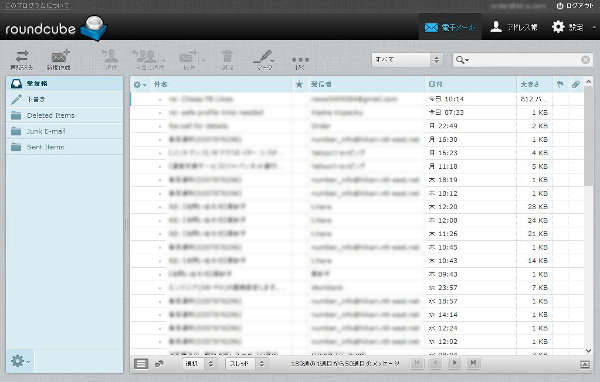Go to next page of messages
This screenshot has width=600, height=382.
tap(454, 363)
